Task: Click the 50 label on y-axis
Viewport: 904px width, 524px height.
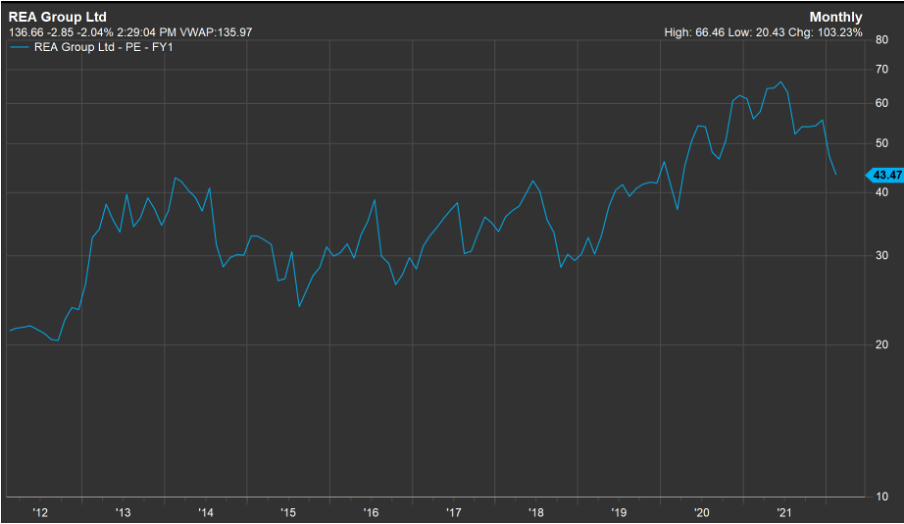Action: 882,143
